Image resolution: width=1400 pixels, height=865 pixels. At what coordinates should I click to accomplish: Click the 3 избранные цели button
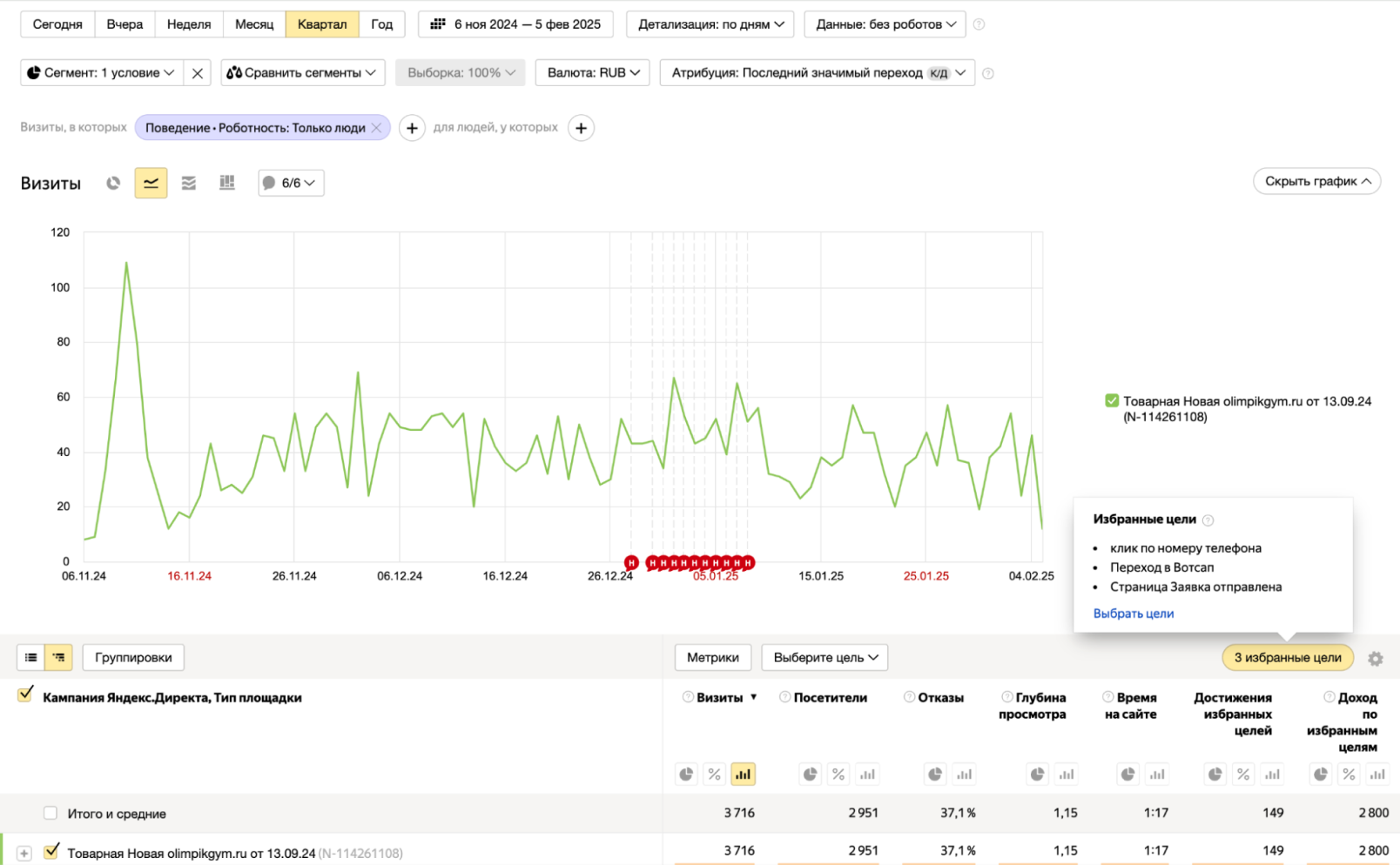click(x=1288, y=657)
